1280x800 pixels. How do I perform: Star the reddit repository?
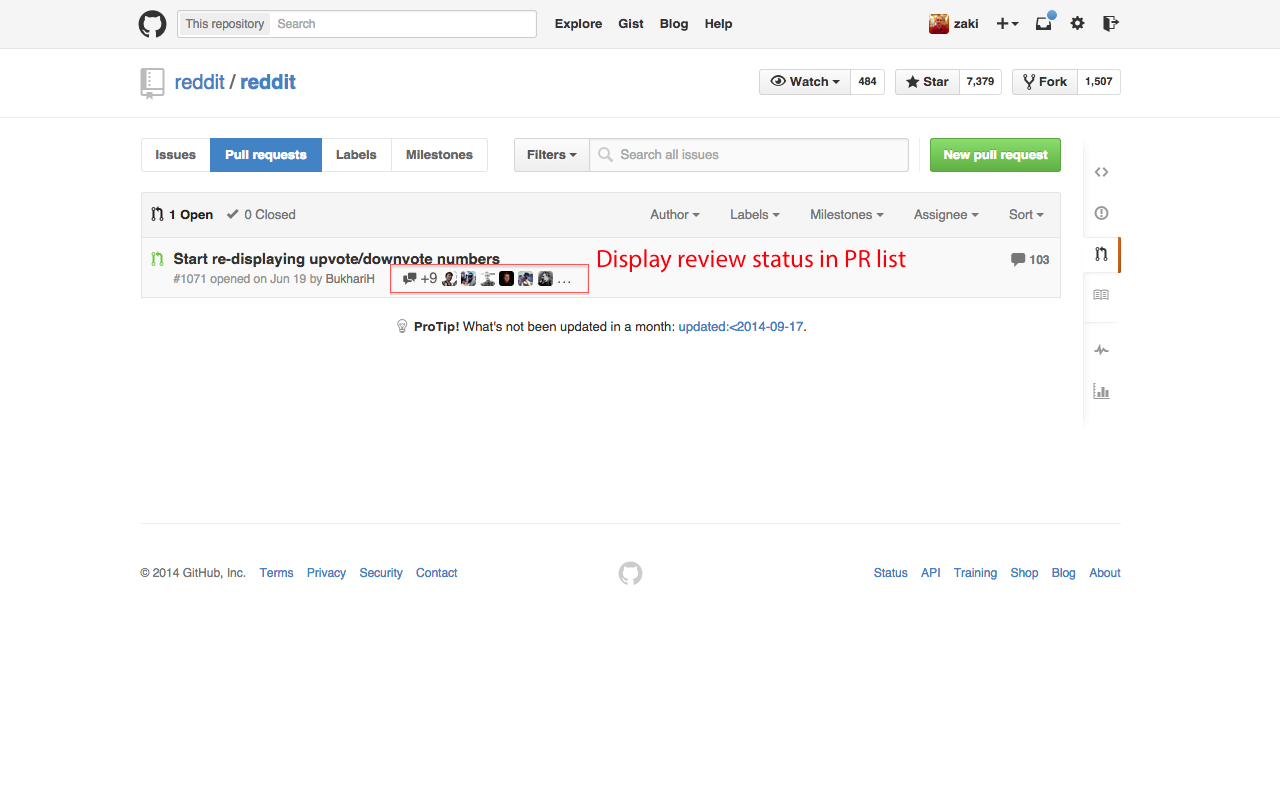click(927, 82)
